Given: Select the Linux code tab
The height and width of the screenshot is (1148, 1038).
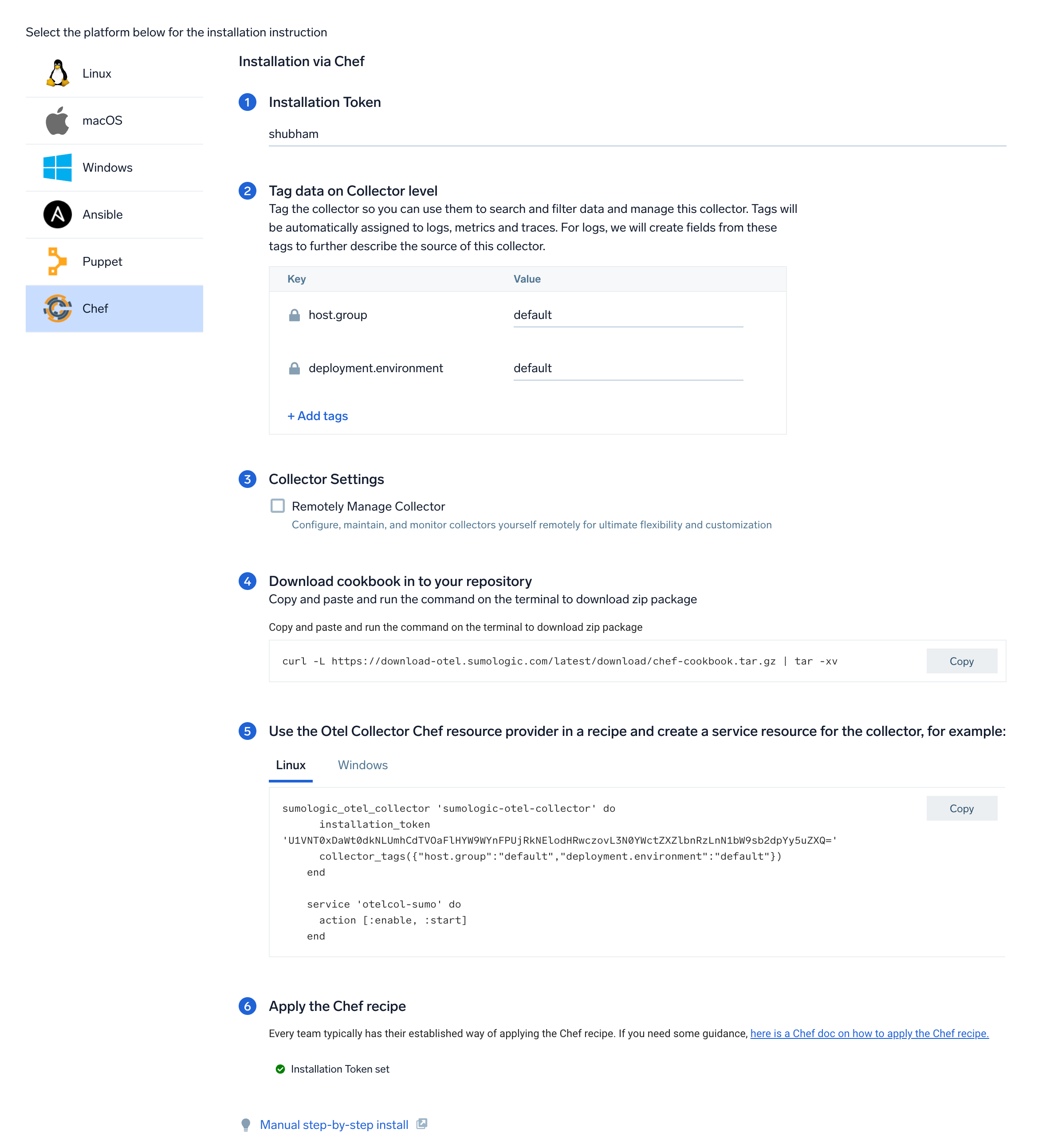Looking at the screenshot, I should click(x=291, y=765).
